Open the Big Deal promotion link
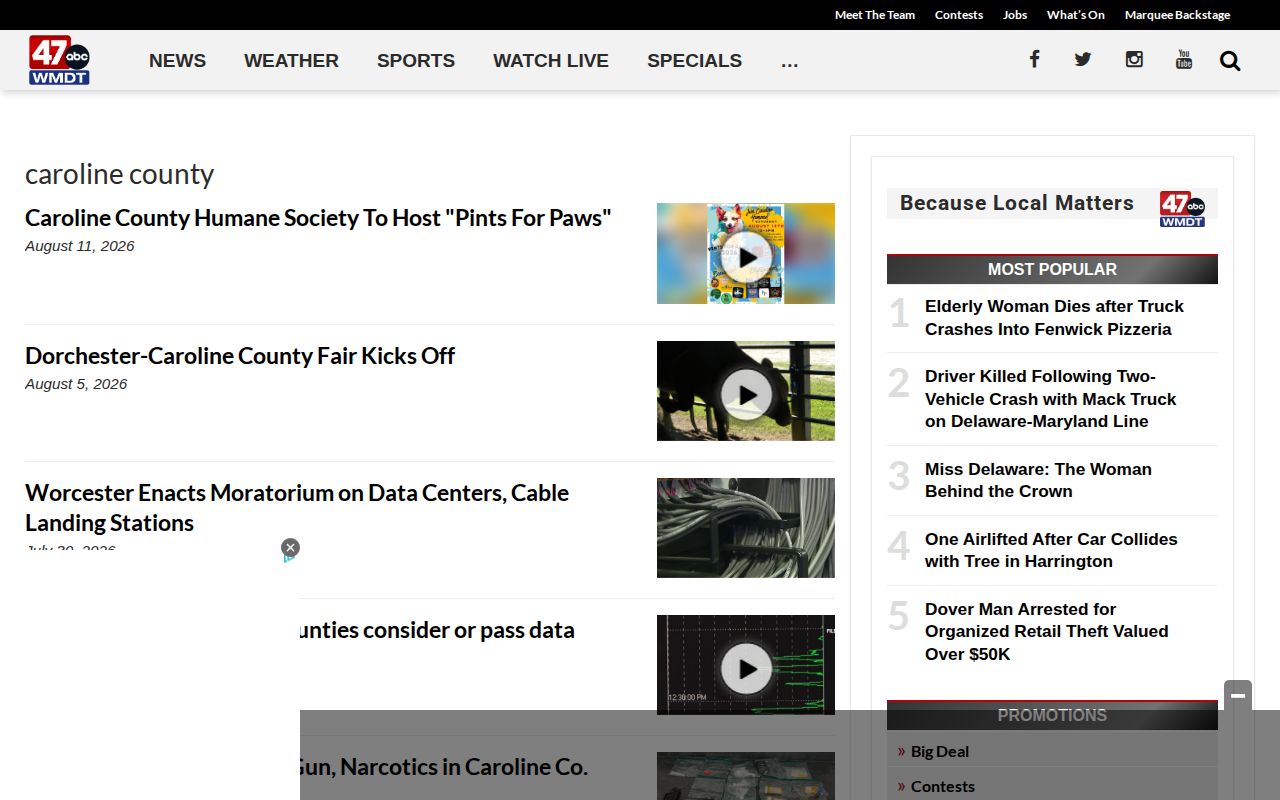The height and width of the screenshot is (800, 1280). 940,751
